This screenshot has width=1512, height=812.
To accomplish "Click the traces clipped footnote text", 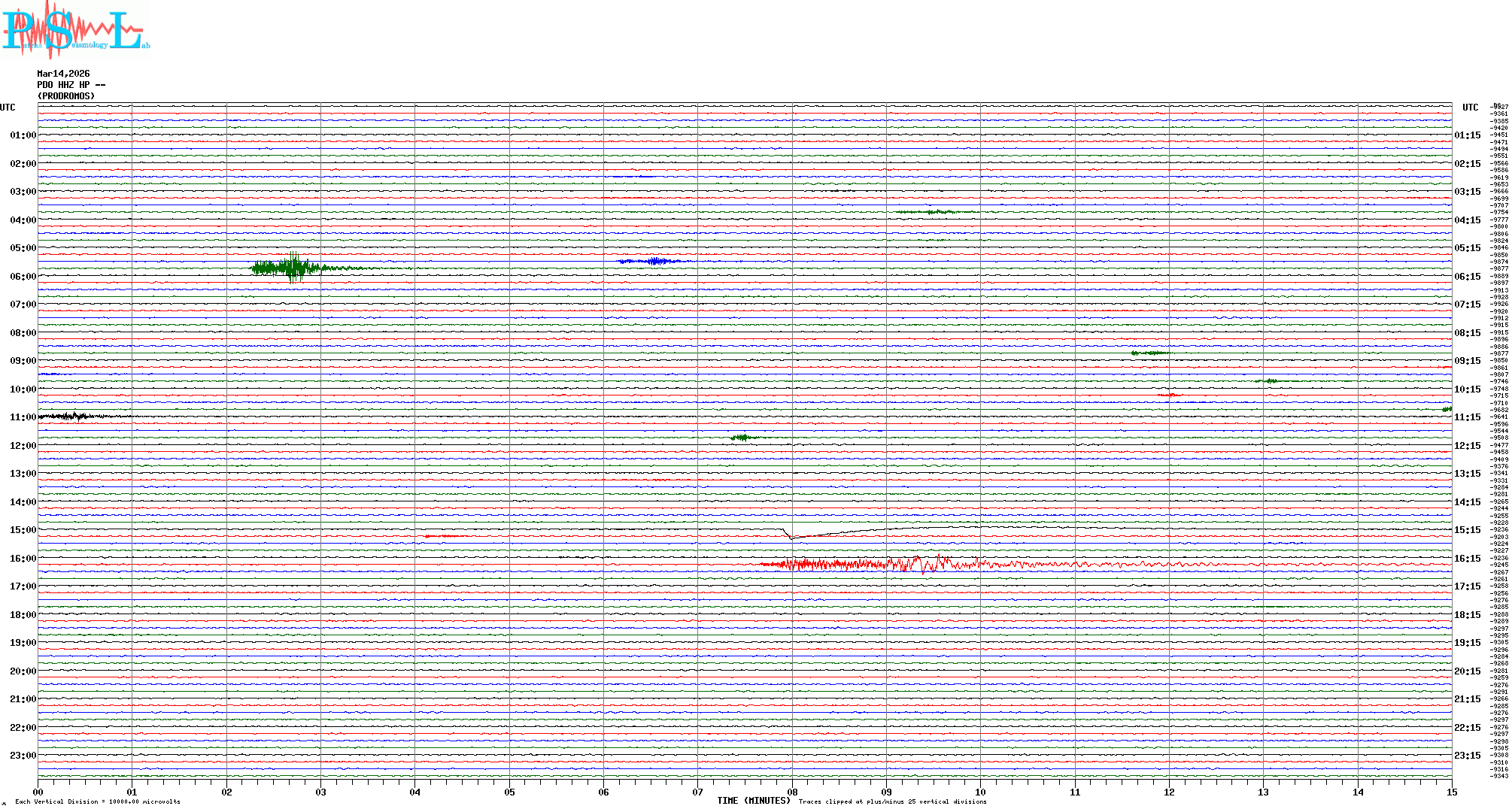I will pyautogui.click(x=892, y=802).
